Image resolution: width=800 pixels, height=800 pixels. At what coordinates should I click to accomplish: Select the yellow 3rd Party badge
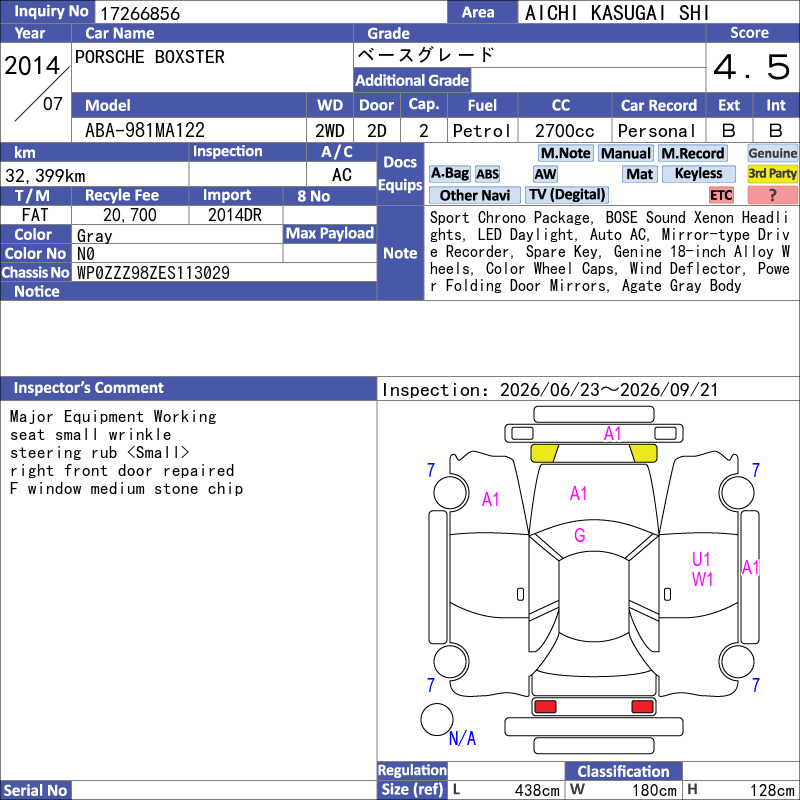point(772,174)
